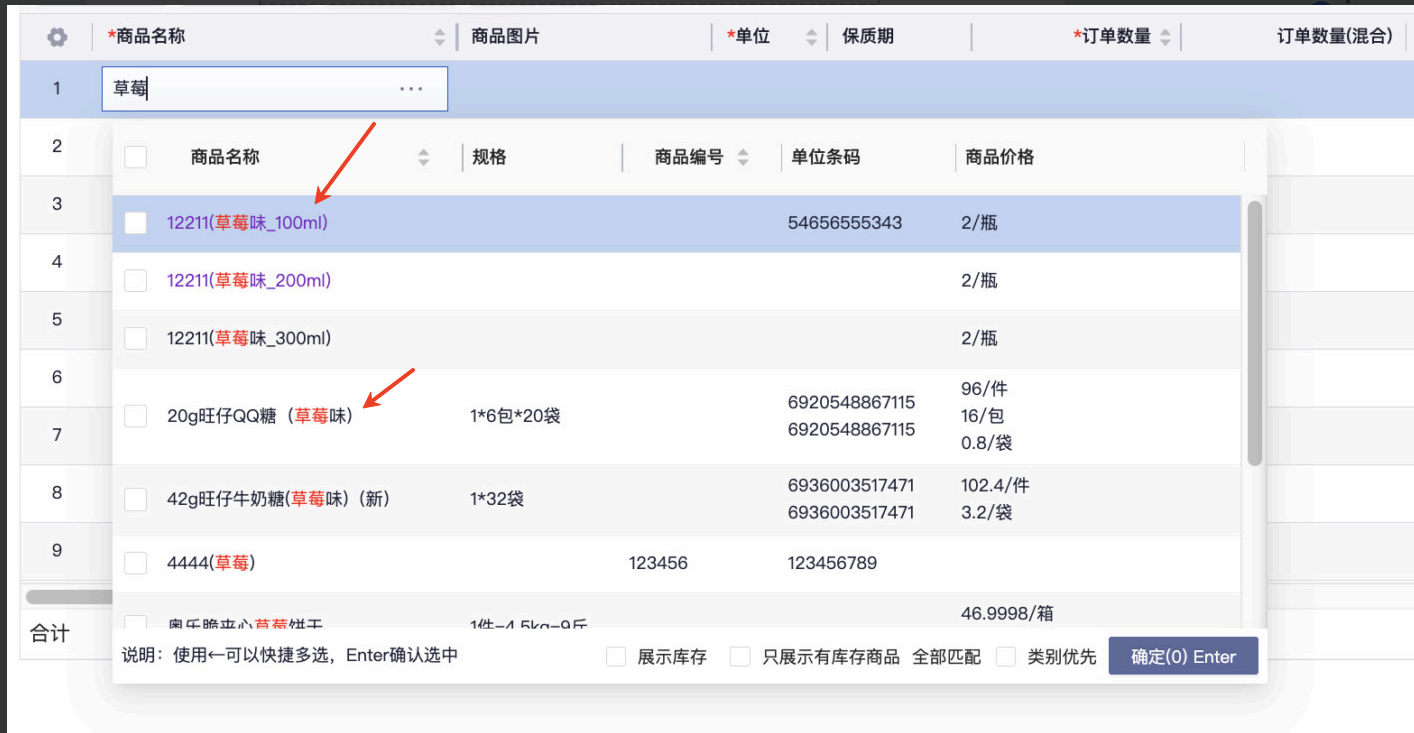Enable the 类别优先 checkbox
The width and height of the screenshot is (1414, 733).
click(1006, 657)
